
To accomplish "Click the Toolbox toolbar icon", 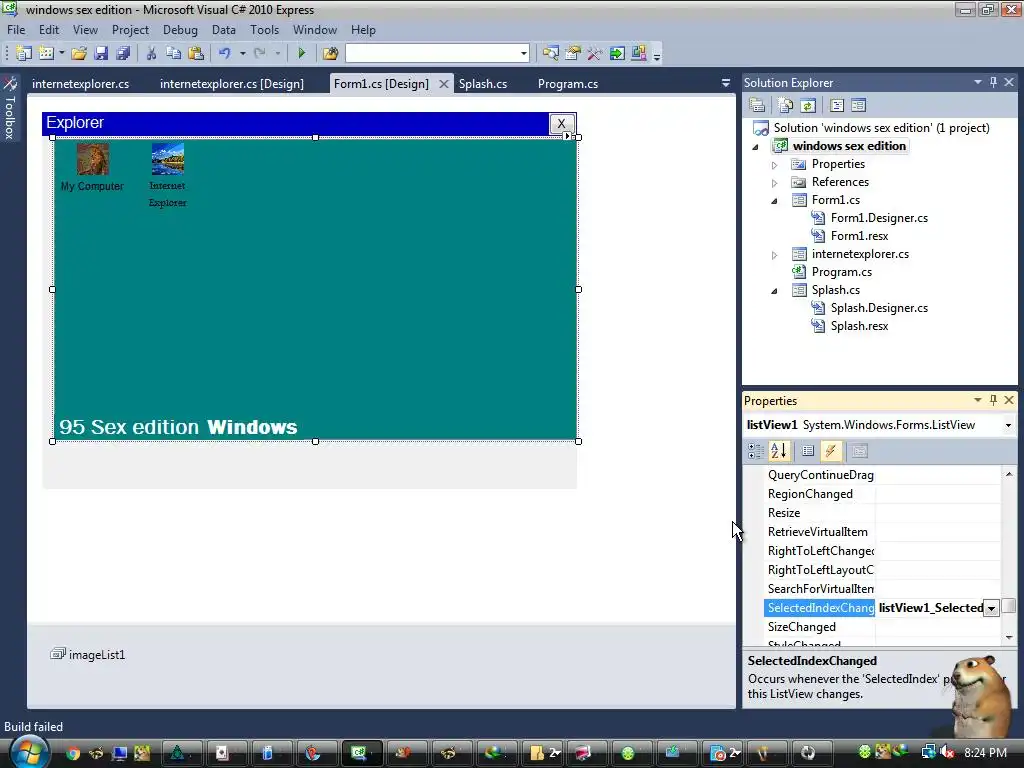I will 594,54.
